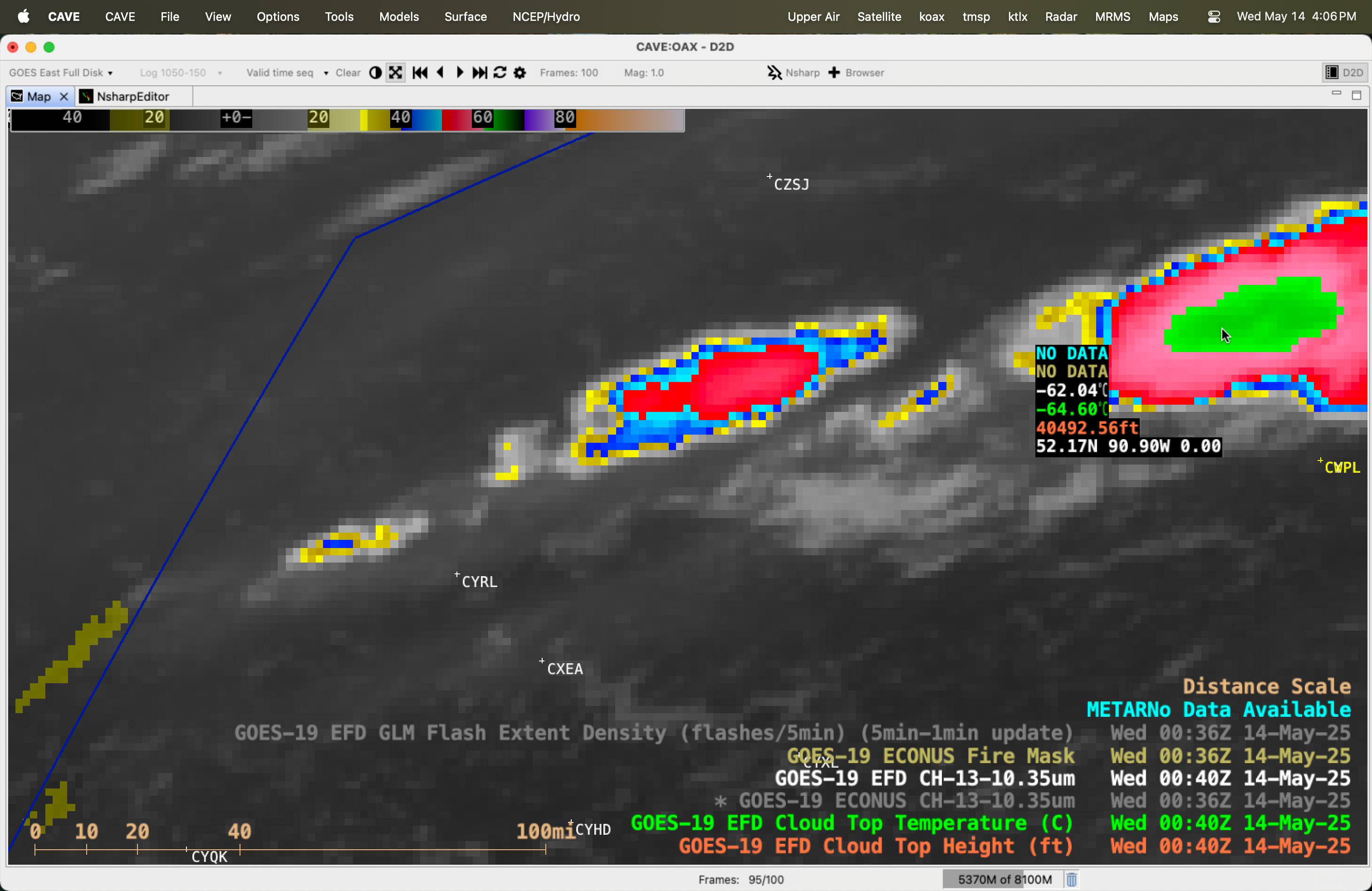The image size is (1372, 891).
Task: Open loop properties gear
Action: [520, 73]
